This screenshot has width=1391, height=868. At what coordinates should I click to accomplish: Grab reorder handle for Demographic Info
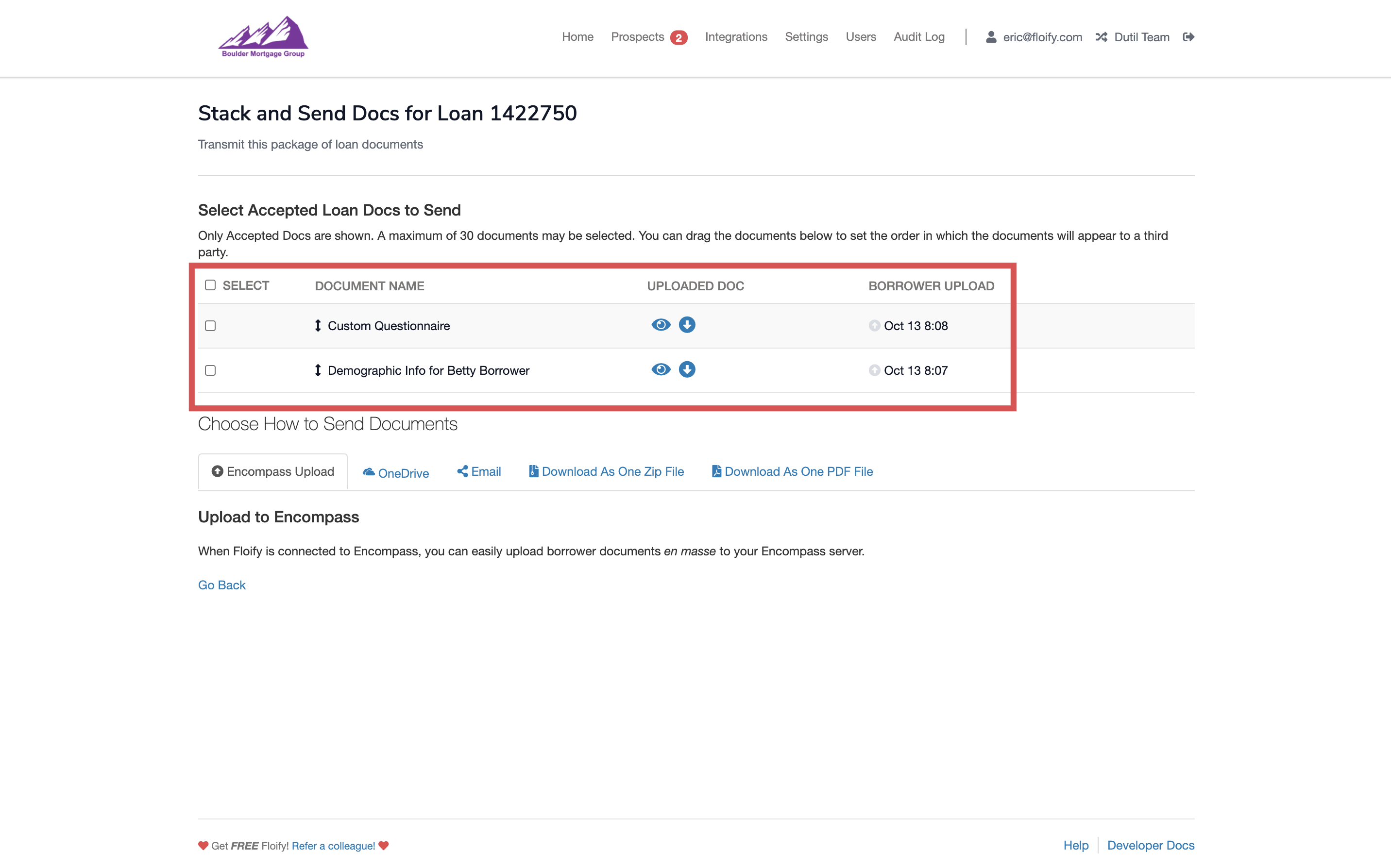tap(318, 370)
